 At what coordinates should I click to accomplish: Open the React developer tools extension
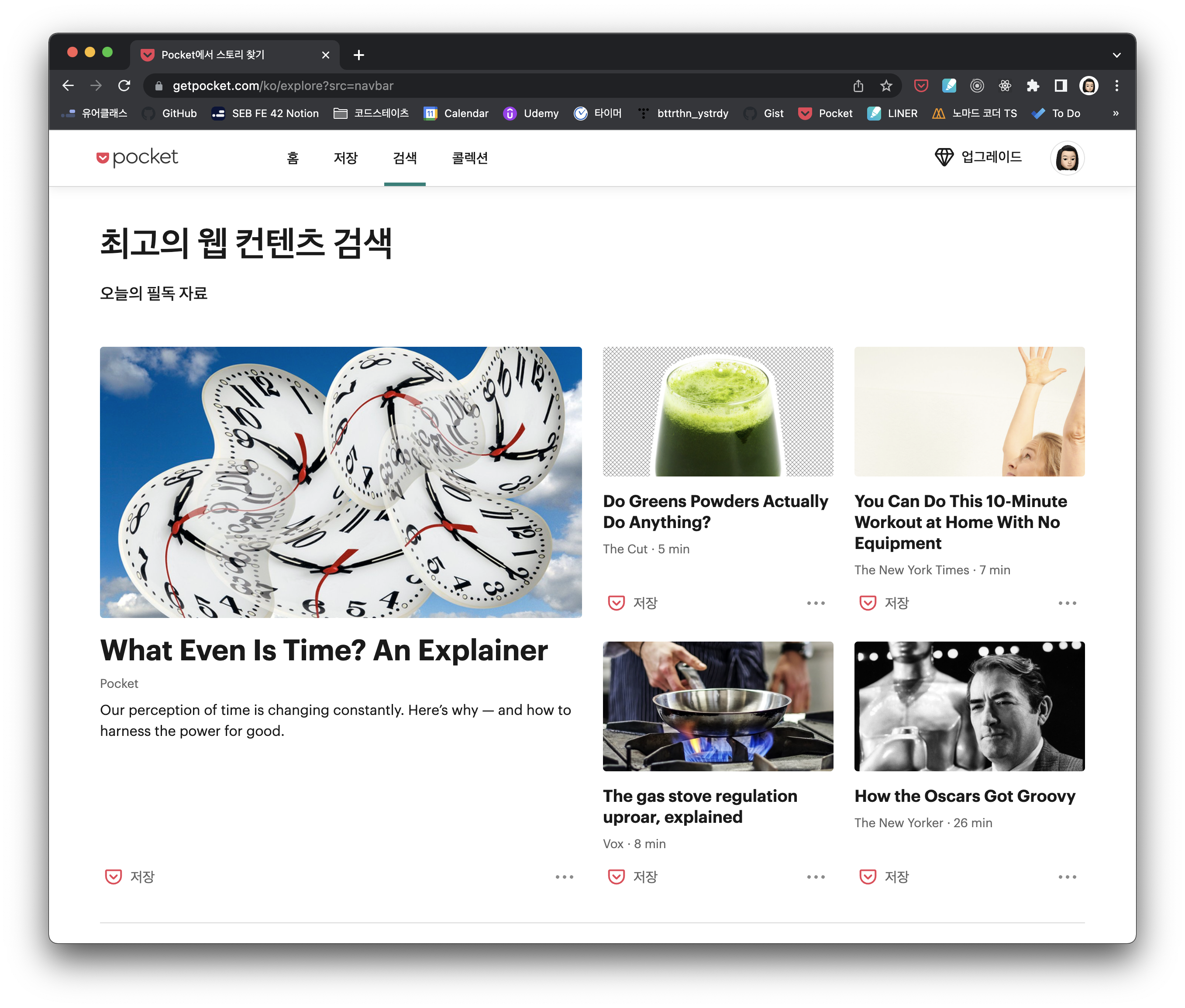1004,86
